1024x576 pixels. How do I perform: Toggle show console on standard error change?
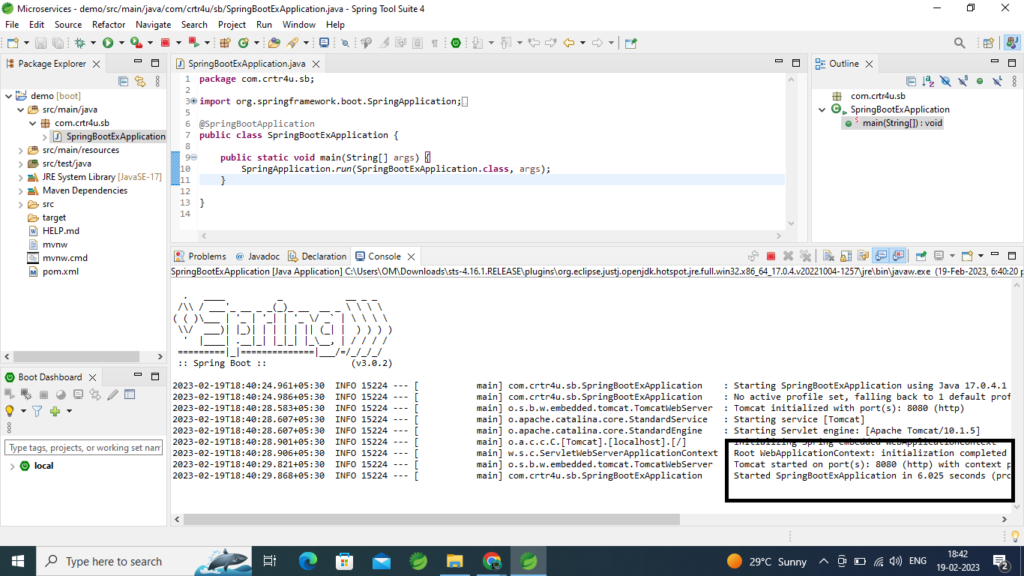point(899,256)
